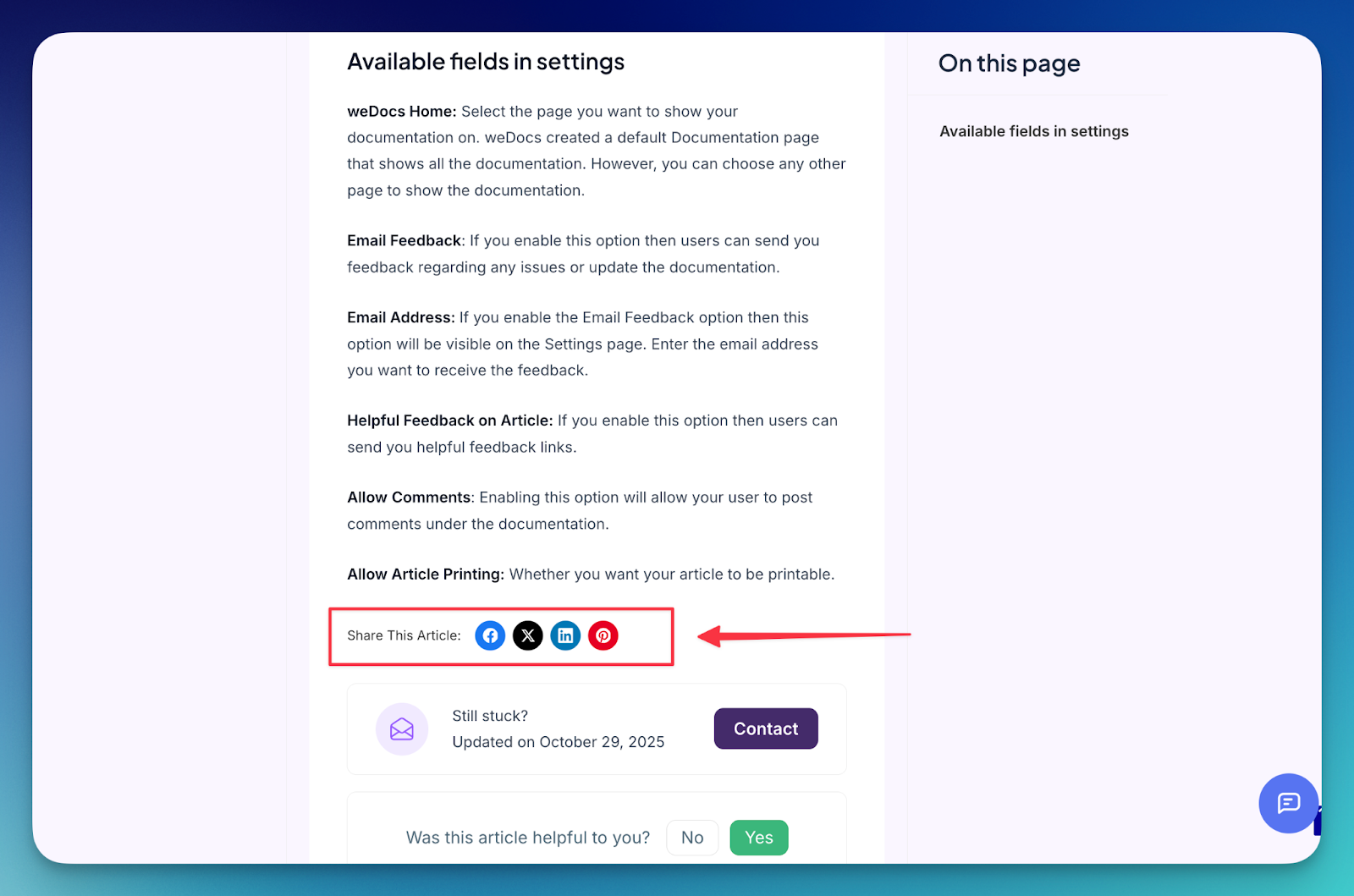The width and height of the screenshot is (1354, 896).
Task: Select the article title Available fields in settings
Action: pyautogui.click(x=485, y=61)
